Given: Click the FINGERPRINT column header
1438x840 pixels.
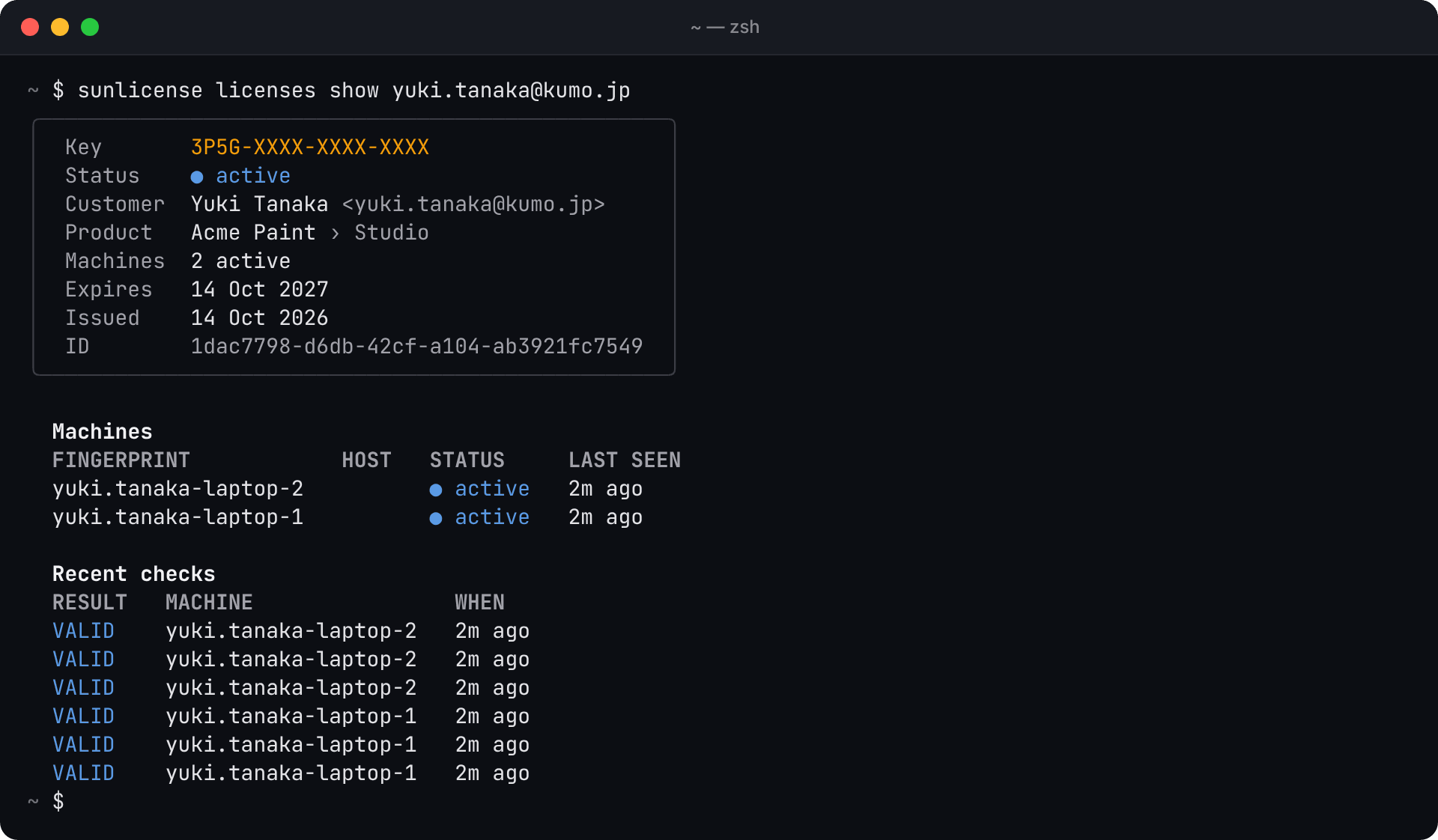Looking at the screenshot, I should coord(121,460).
